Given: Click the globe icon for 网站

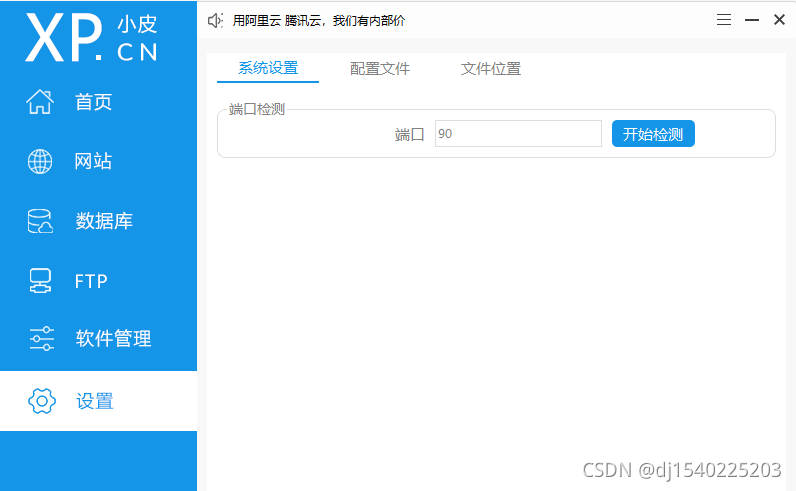Looking at the screenshot, I should tap(40, 161).
